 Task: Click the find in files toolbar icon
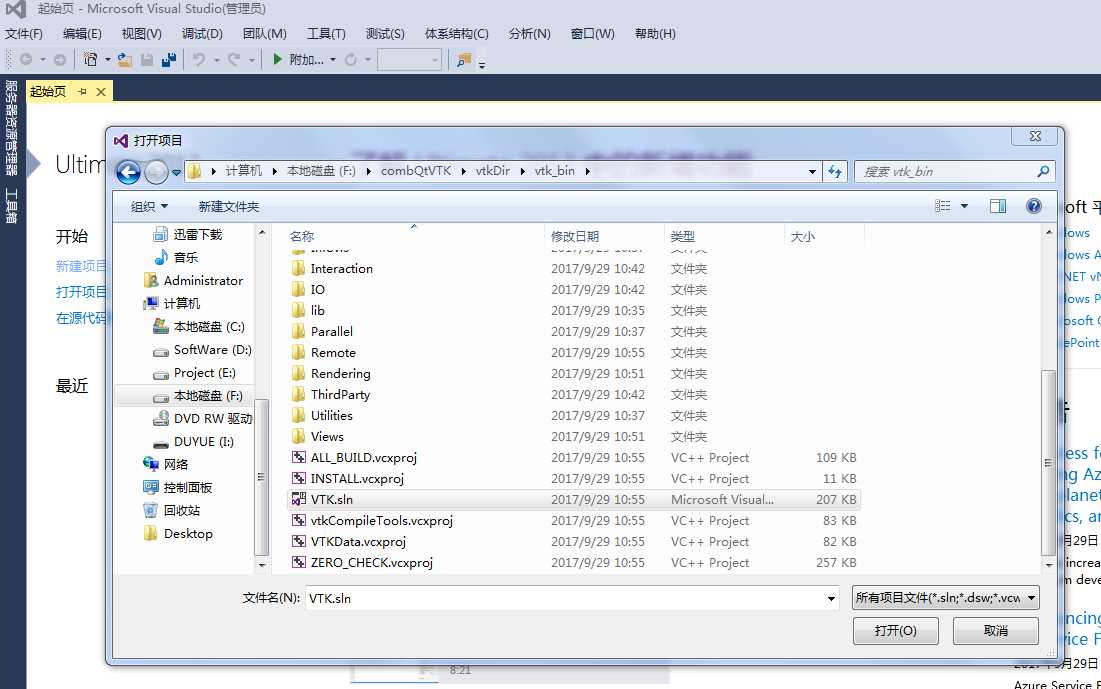click(463, 60)
